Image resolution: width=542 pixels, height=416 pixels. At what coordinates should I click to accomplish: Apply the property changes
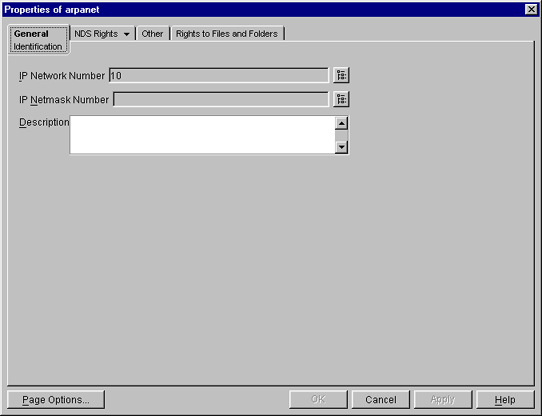[x=443, y=400]
